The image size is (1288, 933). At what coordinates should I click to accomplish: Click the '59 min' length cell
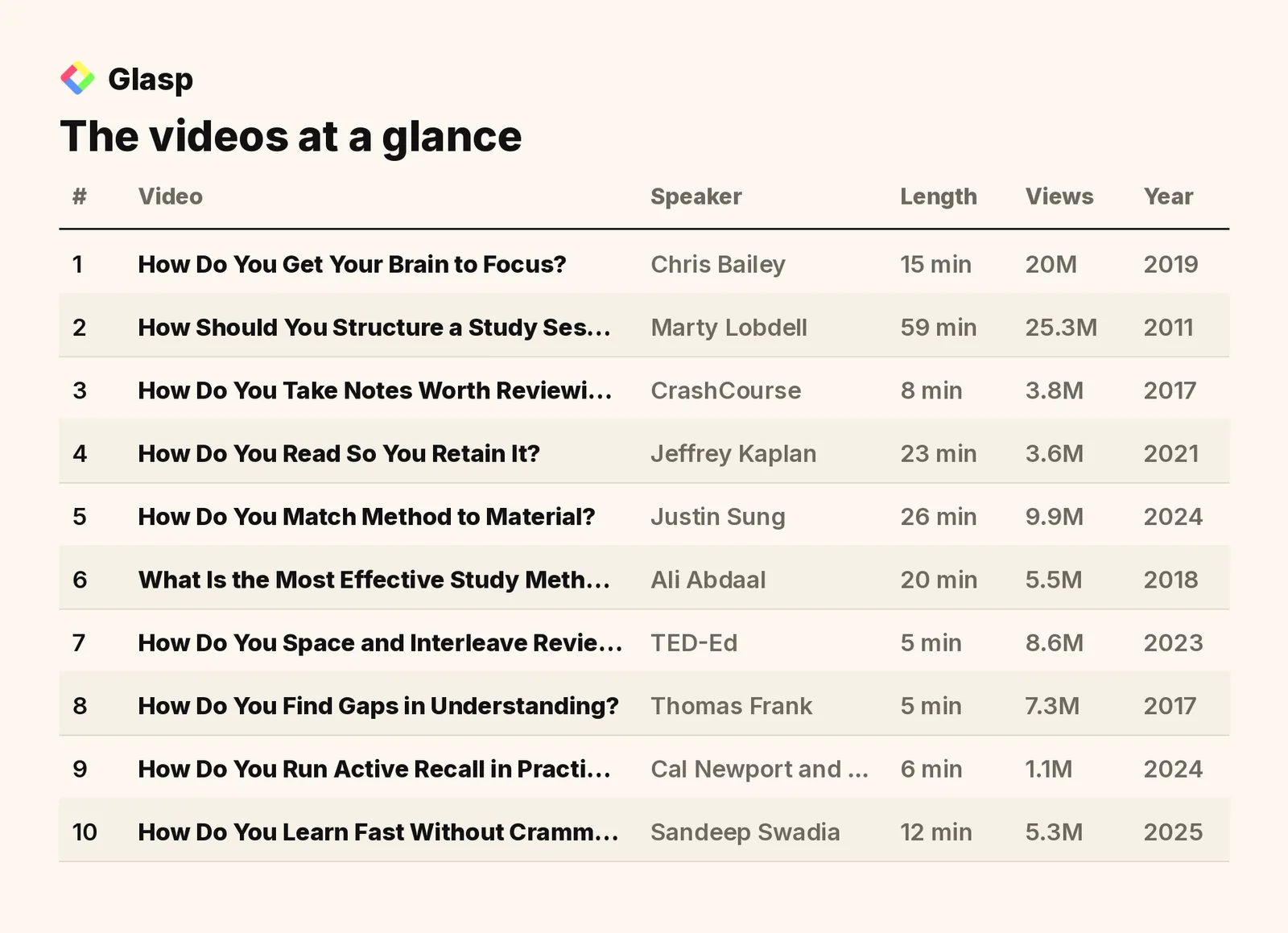[939, 328]
